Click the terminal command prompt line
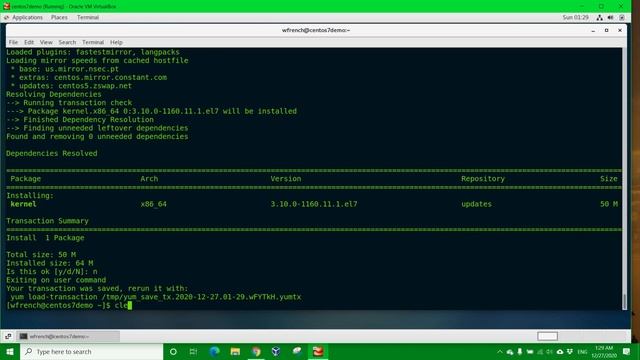This screenshot has height=360, width=640. tap(69, 305)
